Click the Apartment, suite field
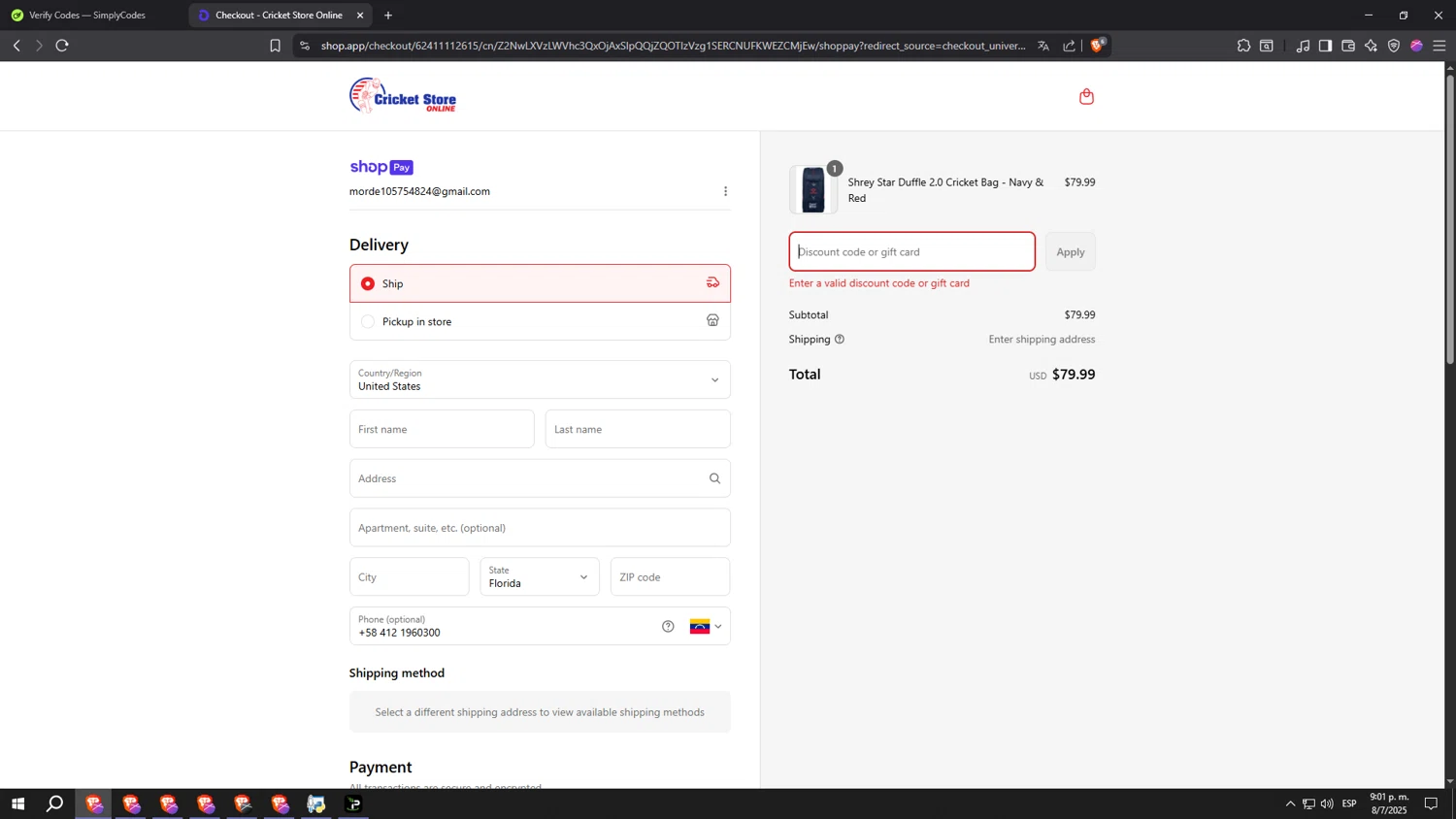 coord(540,528)
